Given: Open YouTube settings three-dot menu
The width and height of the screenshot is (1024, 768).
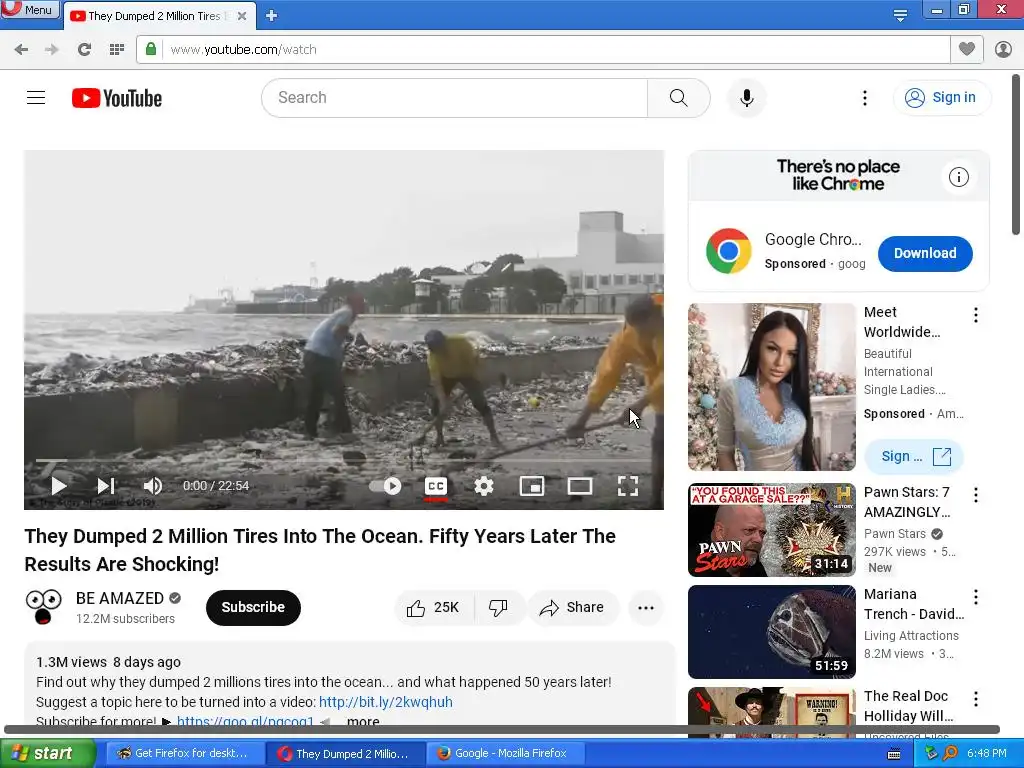Looking at the screenshot, I should point(865,98).
